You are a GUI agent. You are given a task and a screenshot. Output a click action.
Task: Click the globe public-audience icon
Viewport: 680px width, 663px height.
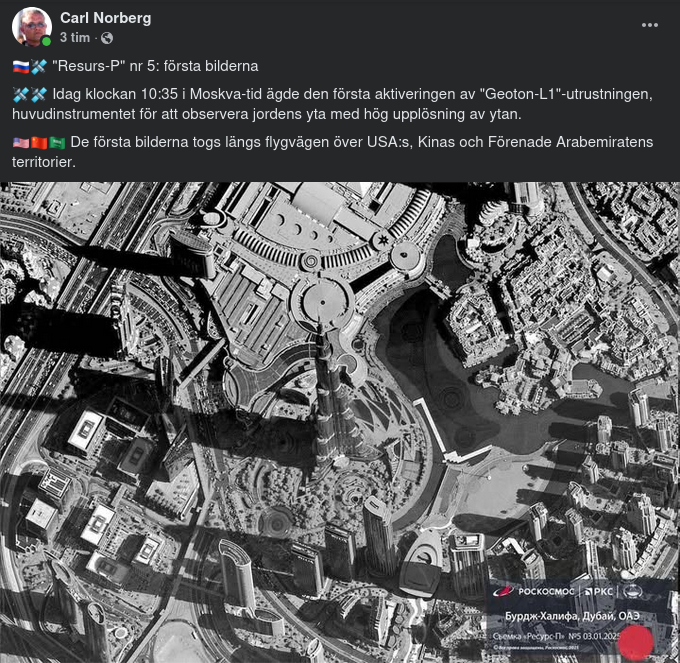(107, 38)
